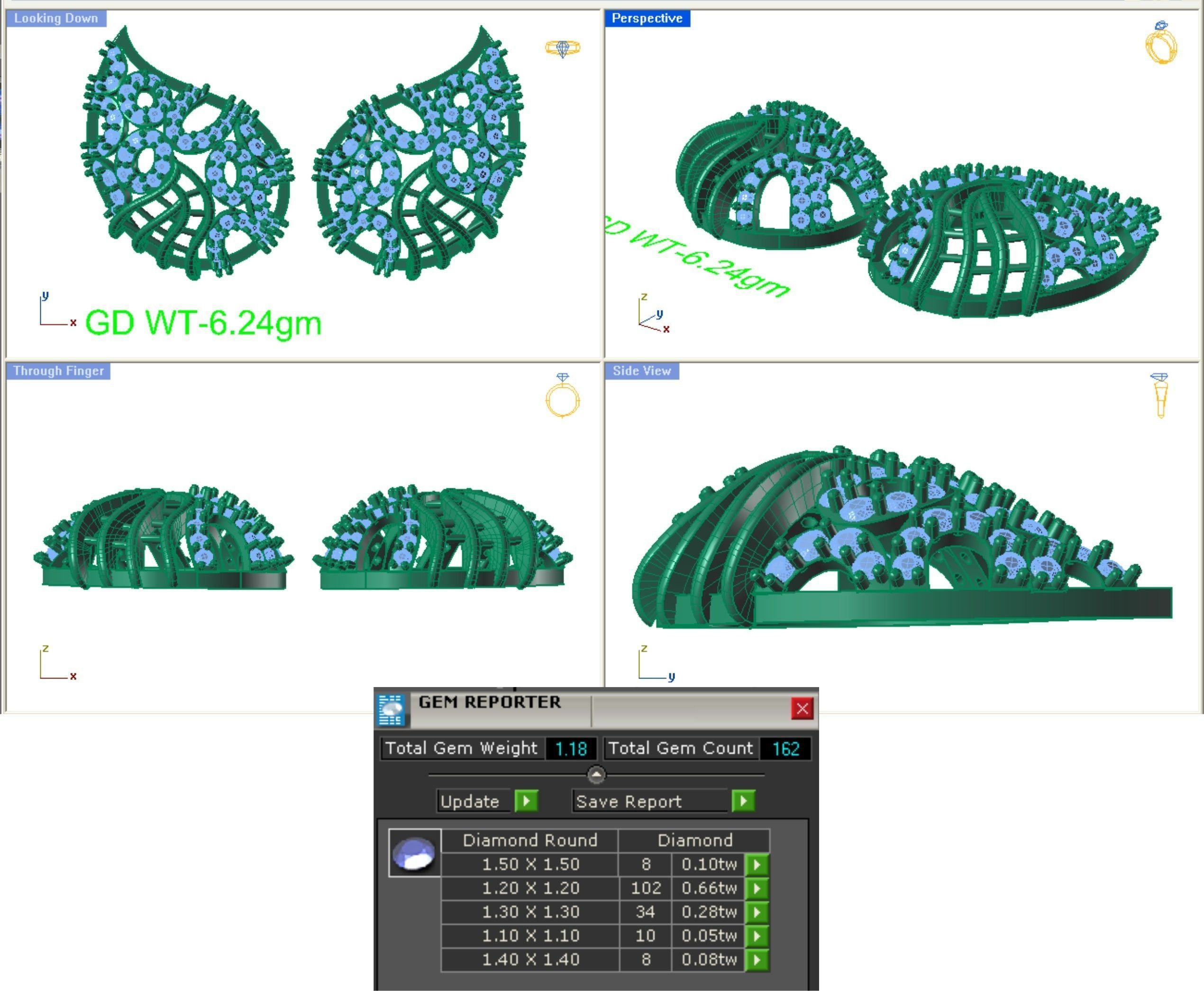Close the Gem Reporter panel
Image resolution: width=1204 pixels, height=991 pixels.
pos(802,709)
